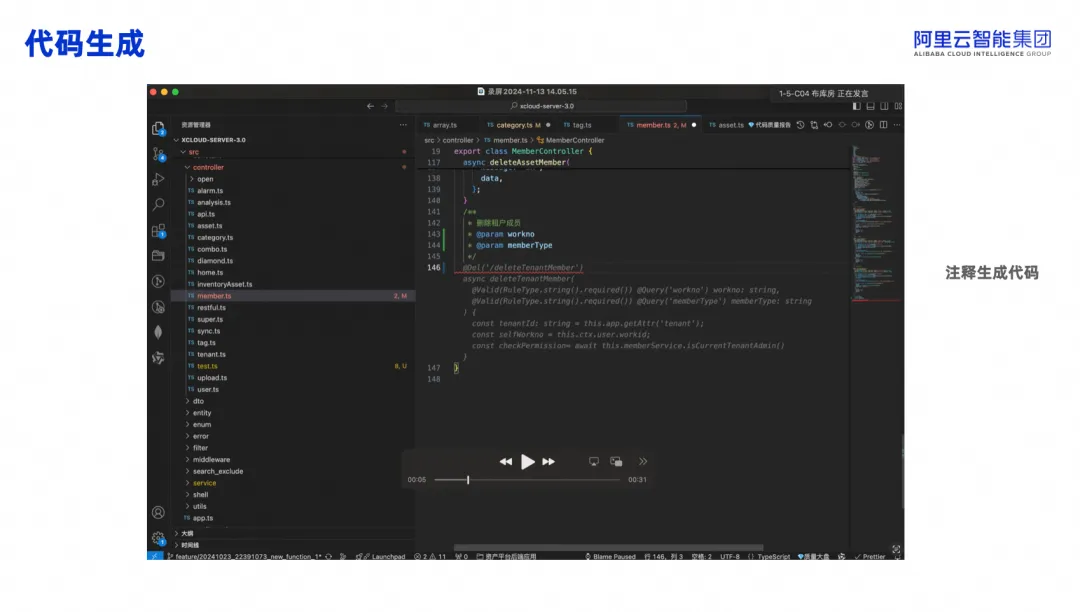
Task: Click the split editor icon
Action: coord(883,125)
